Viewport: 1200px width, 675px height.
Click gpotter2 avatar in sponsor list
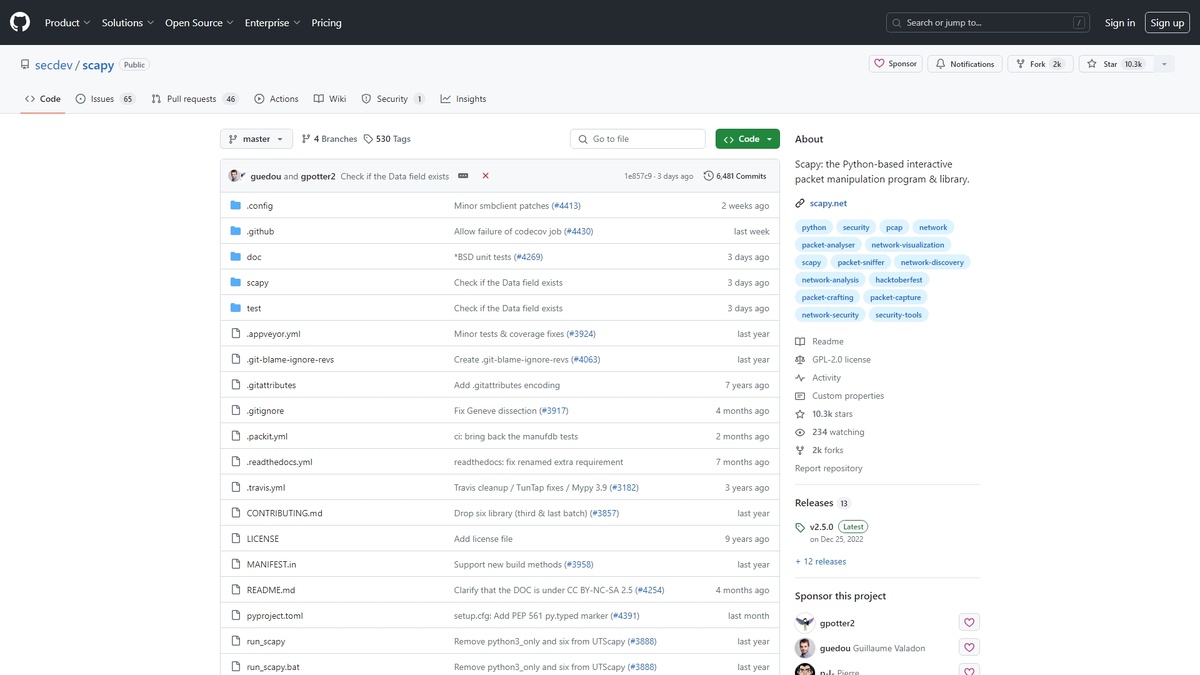(x=805, y=622)
